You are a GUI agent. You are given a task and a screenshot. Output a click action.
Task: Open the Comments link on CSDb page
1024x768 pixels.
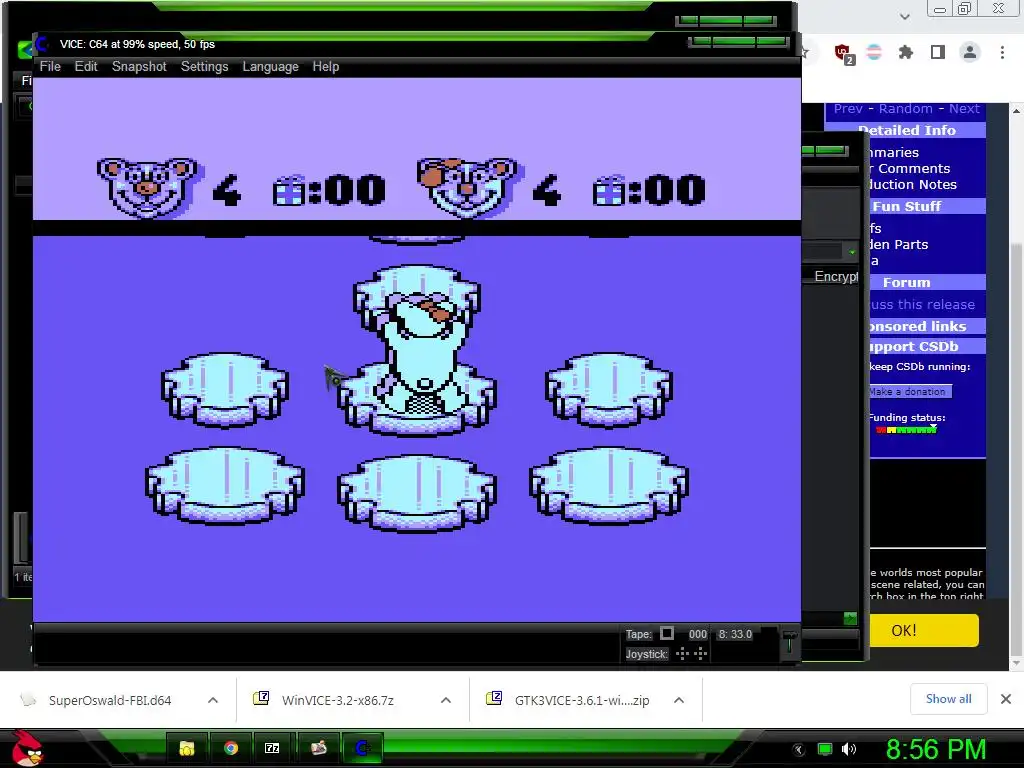pyautogui.click(x=911, y=168)
